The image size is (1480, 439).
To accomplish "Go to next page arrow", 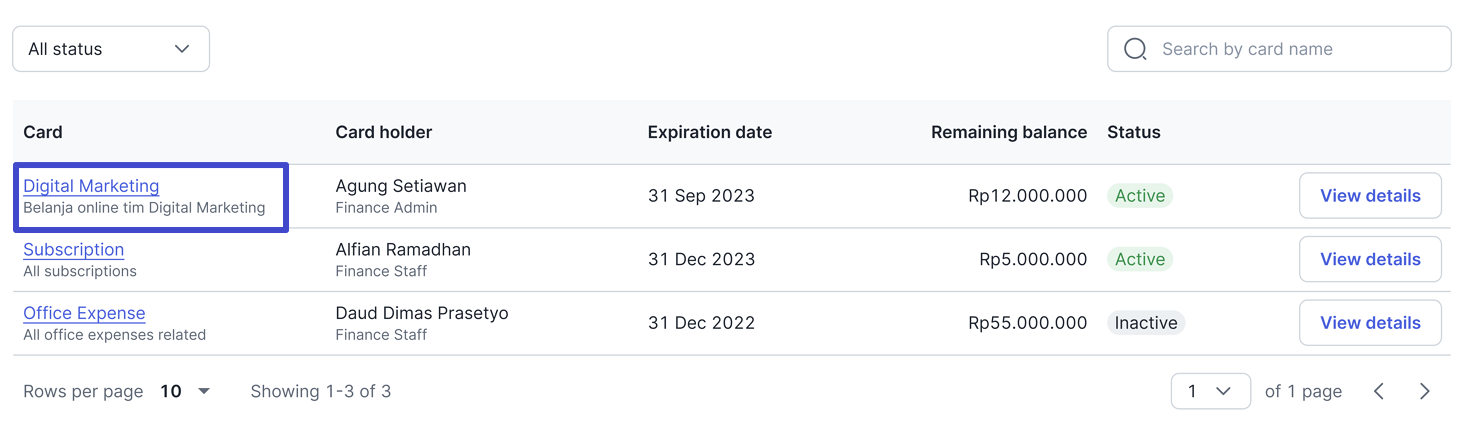I will point(1425,391).
